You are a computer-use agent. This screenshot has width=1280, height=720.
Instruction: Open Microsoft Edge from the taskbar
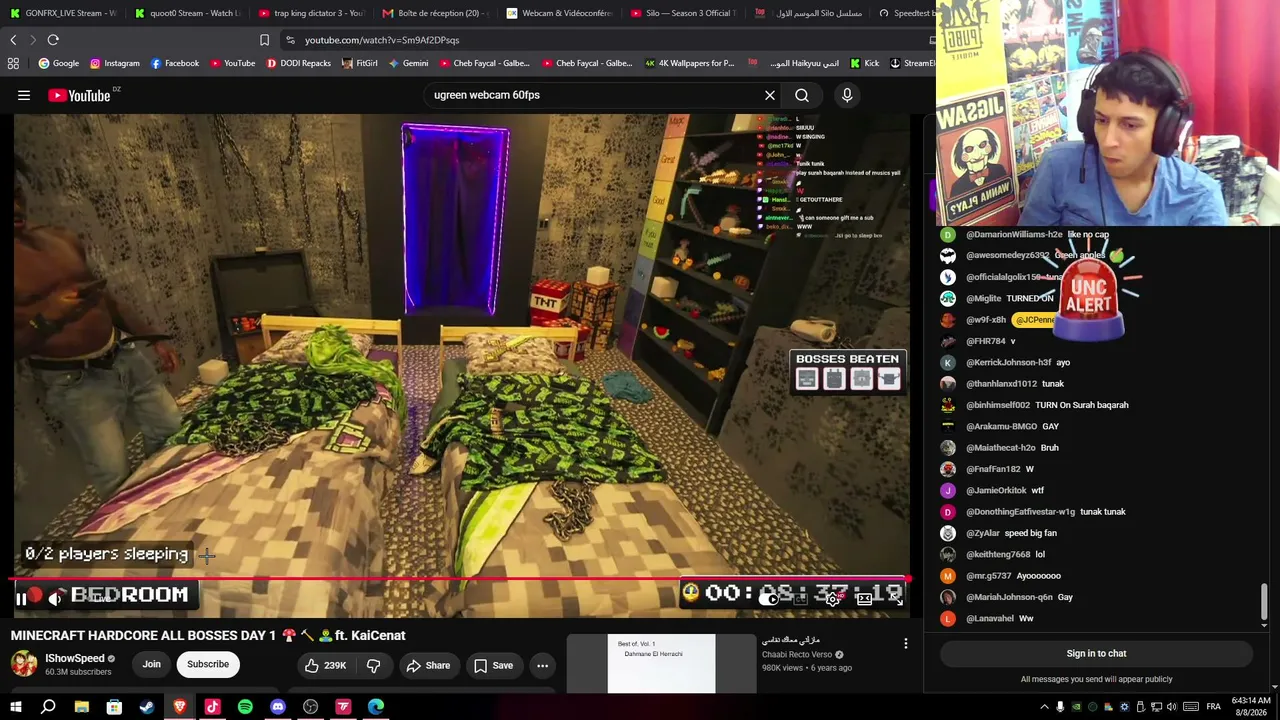coord(376,707)
